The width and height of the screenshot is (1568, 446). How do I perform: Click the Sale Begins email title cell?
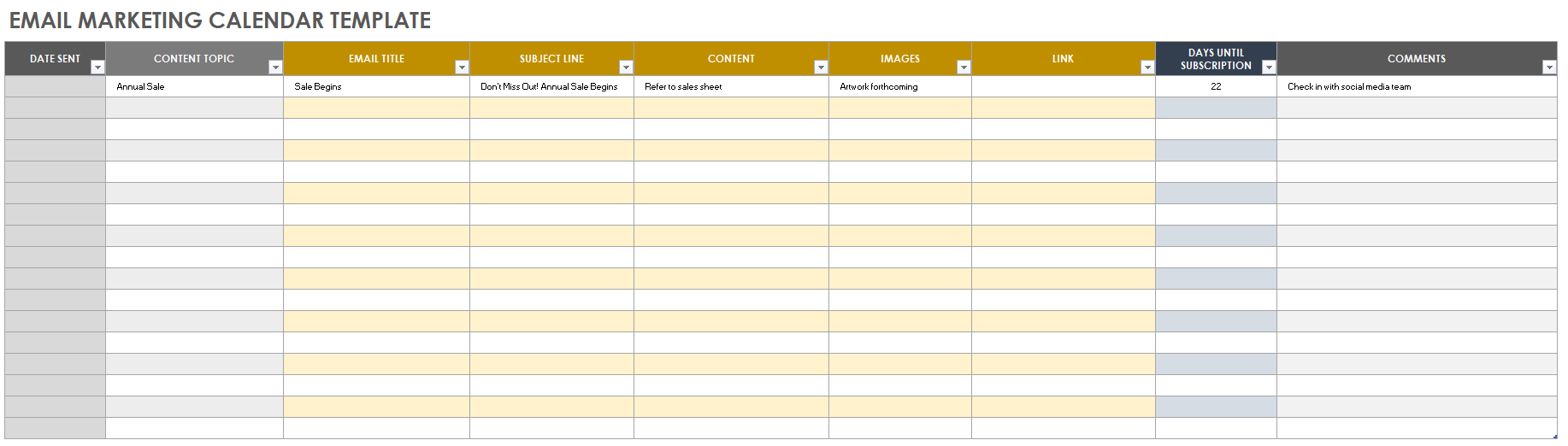[x=376, y=86]
